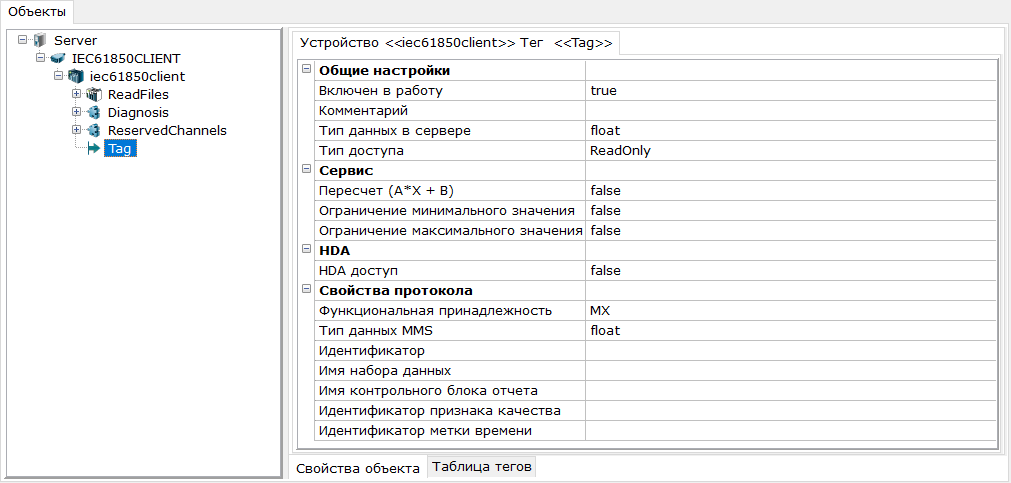The width and height of the screenshot is (1011, 483).
Task: Click the Общие настройки header text
Action: tap(384, 71)
